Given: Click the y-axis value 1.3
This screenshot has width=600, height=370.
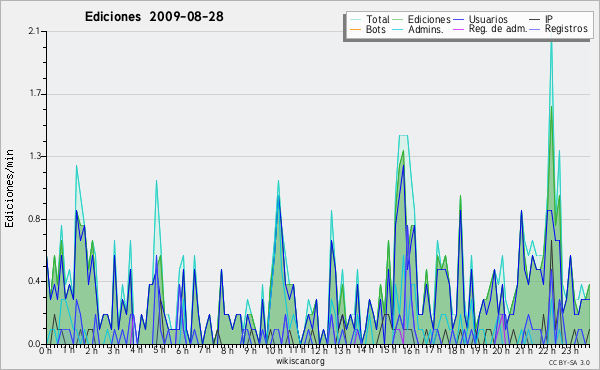Looking at the screenshot, I should click(34, 156).
